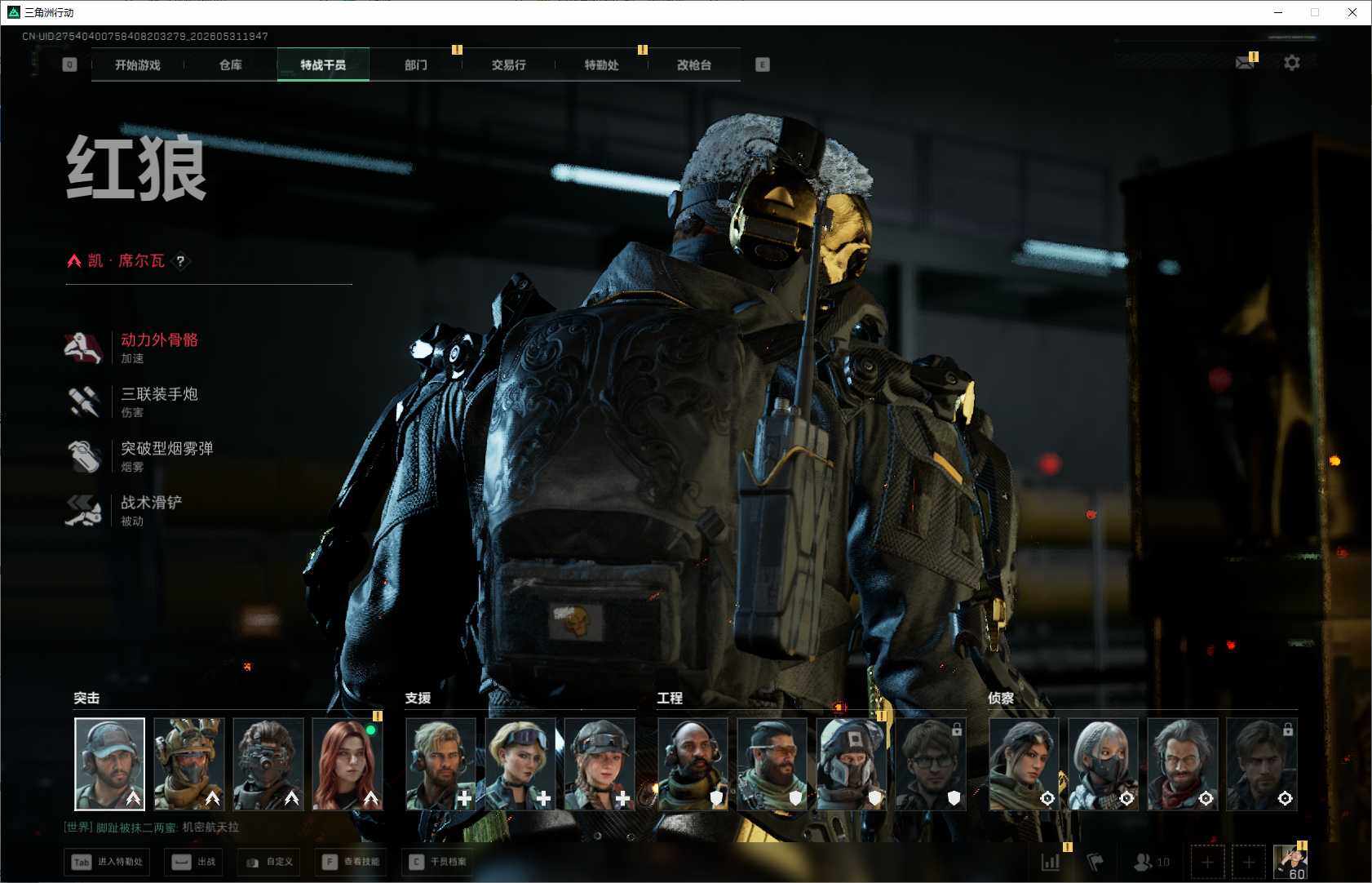Open the friends list icon showing 10
This screenshot has height=883, width=1372.
(1152, 861)
